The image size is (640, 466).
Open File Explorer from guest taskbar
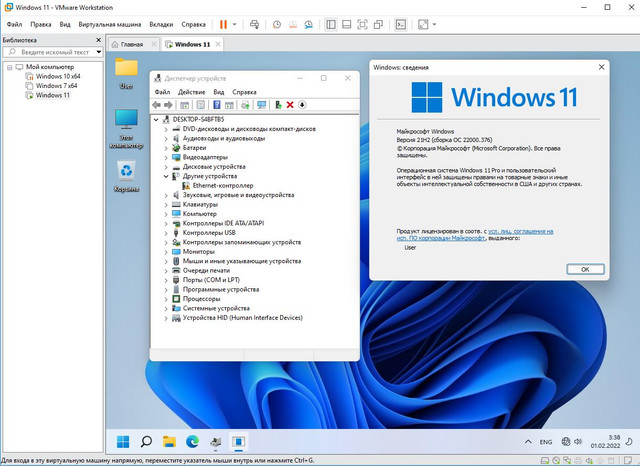[x=169, y=442]
